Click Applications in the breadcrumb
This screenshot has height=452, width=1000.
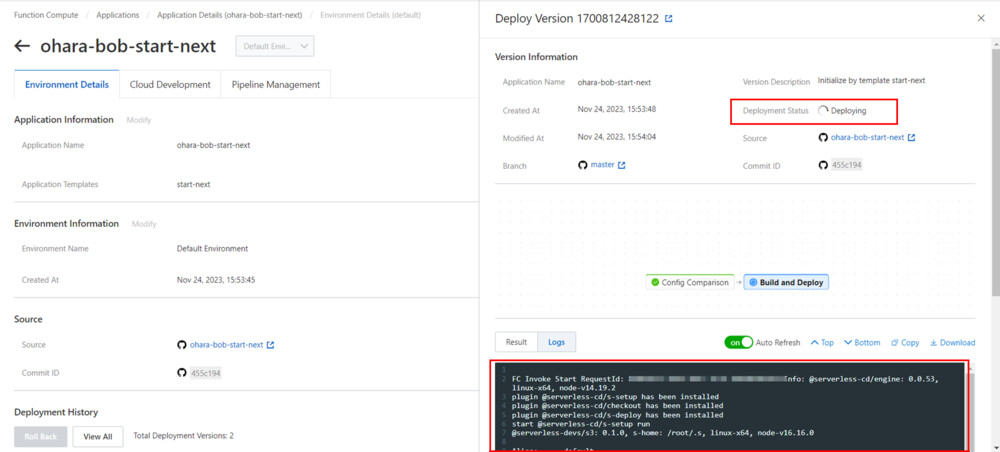pos(118,16)
